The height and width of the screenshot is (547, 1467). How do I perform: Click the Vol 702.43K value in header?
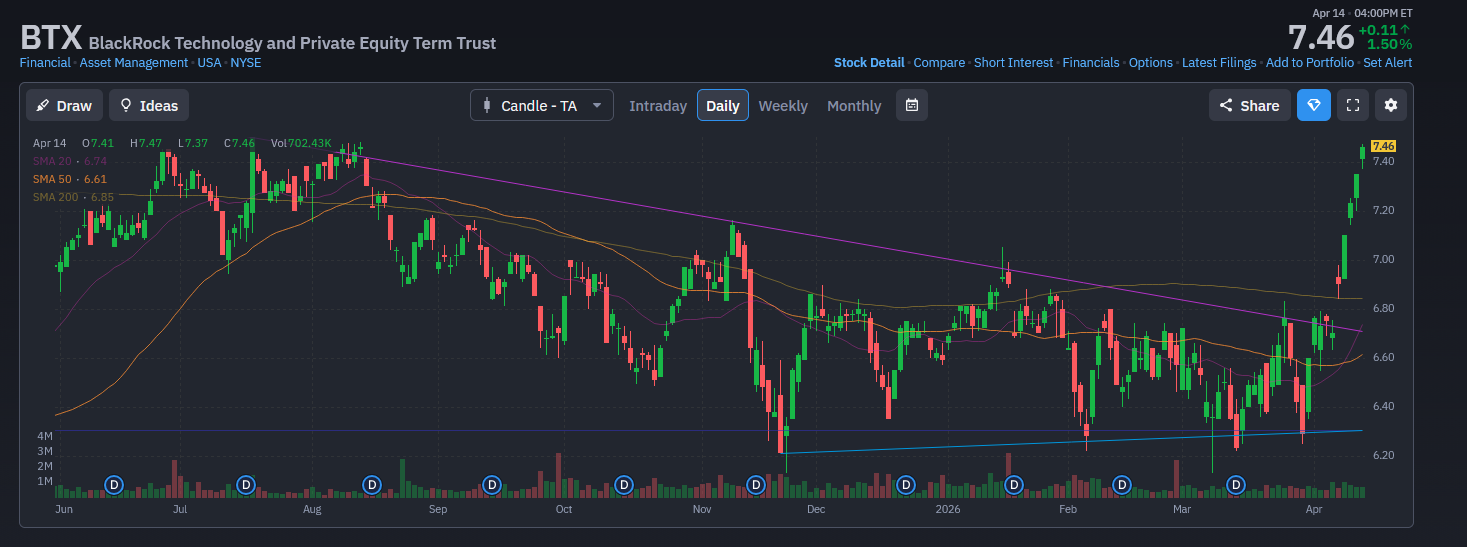pyautogui.click(x=301, y=143)
